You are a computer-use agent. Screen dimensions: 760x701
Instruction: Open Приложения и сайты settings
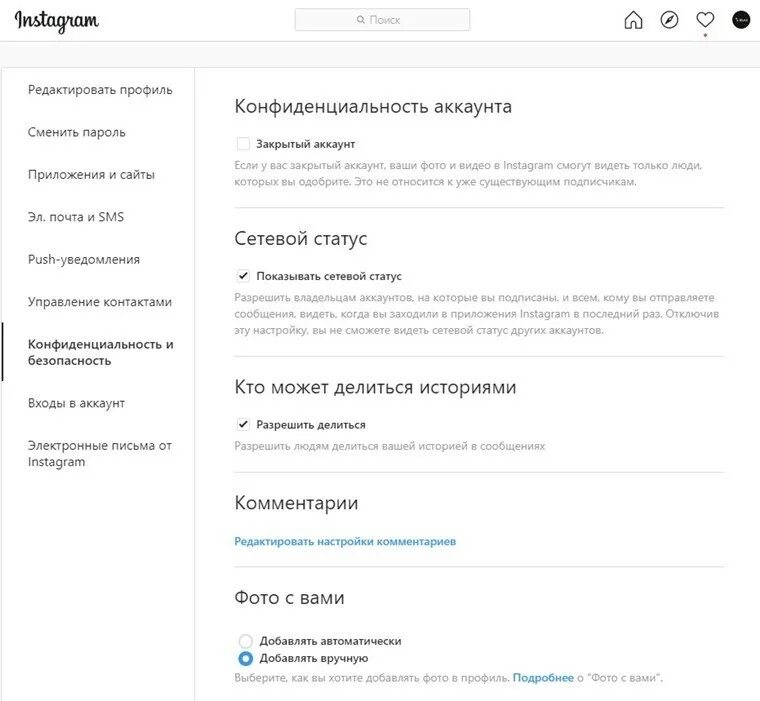coord(91,175)
